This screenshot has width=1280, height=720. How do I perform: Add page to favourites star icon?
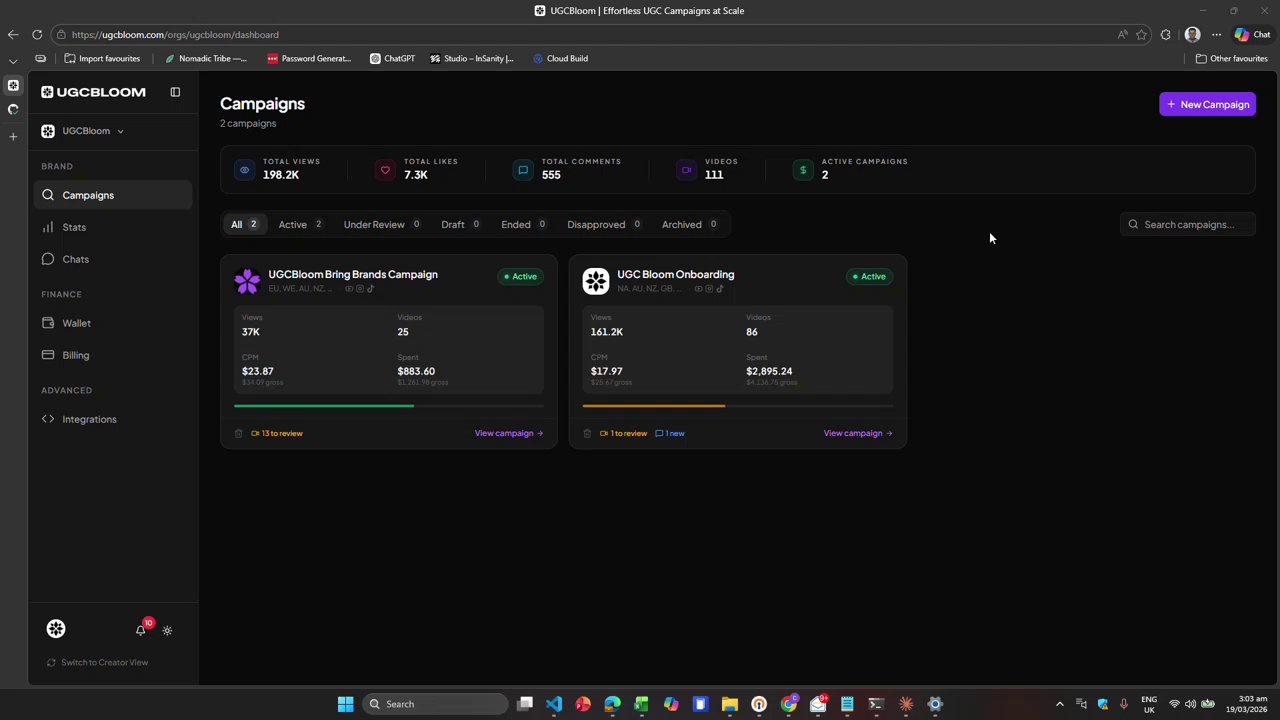[x=1141, y=34]
